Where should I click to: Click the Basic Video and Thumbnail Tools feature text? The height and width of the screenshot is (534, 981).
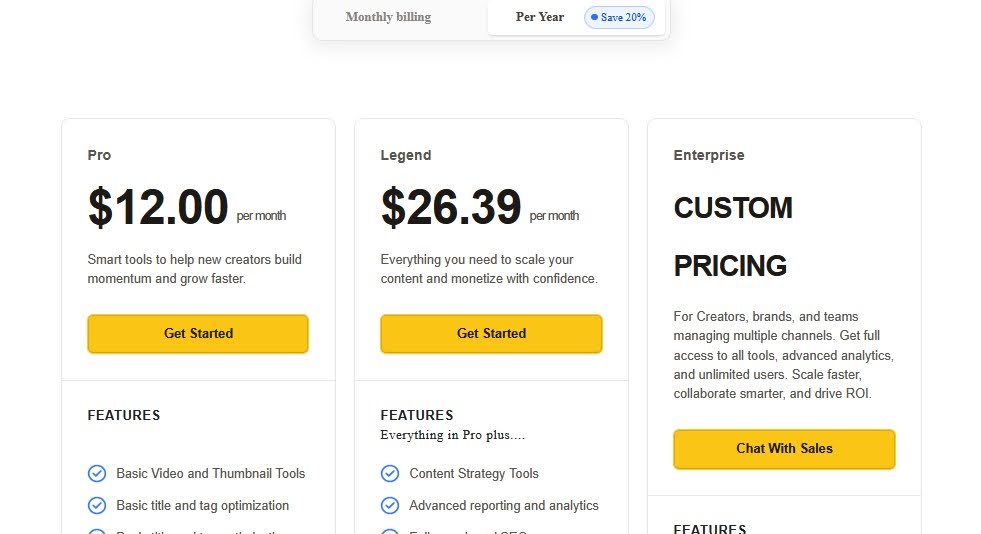click(210, 474)
